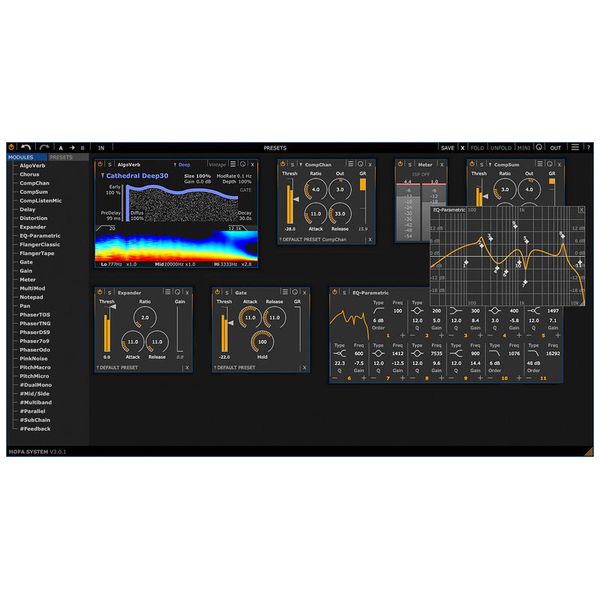Click the CompChan threshold slider handle

tap(296, 199)
